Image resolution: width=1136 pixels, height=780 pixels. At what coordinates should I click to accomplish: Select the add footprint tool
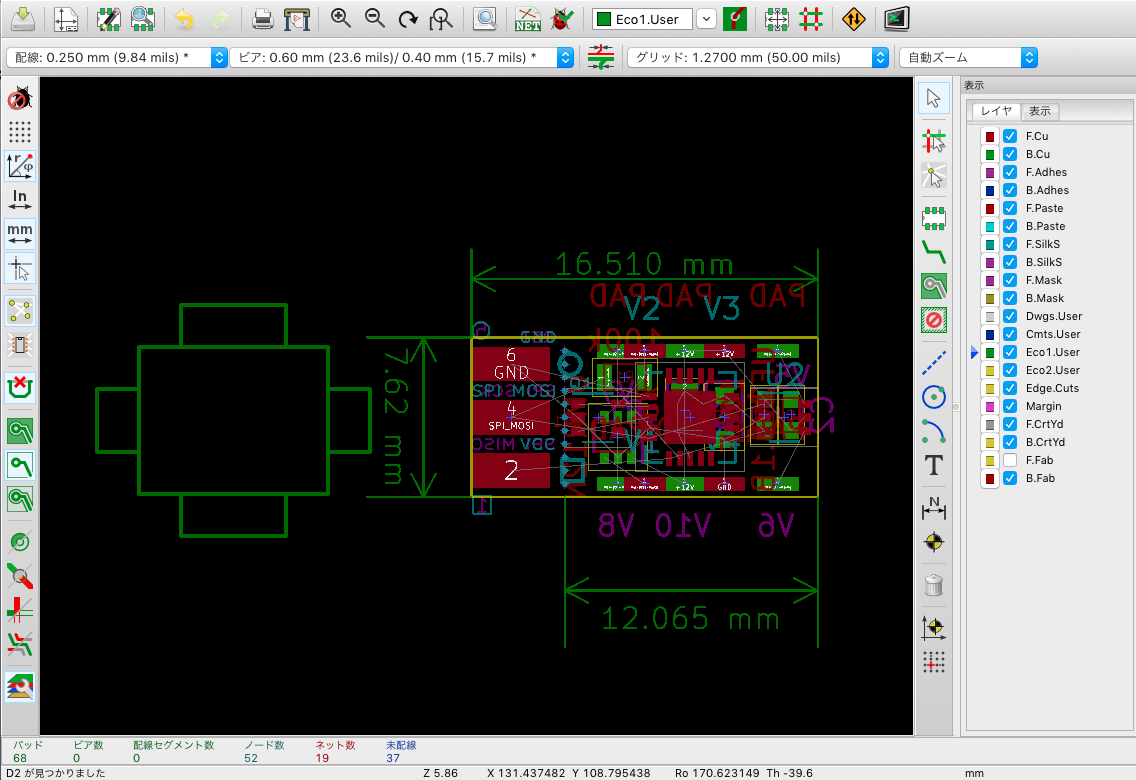click(x=934, y=217)
